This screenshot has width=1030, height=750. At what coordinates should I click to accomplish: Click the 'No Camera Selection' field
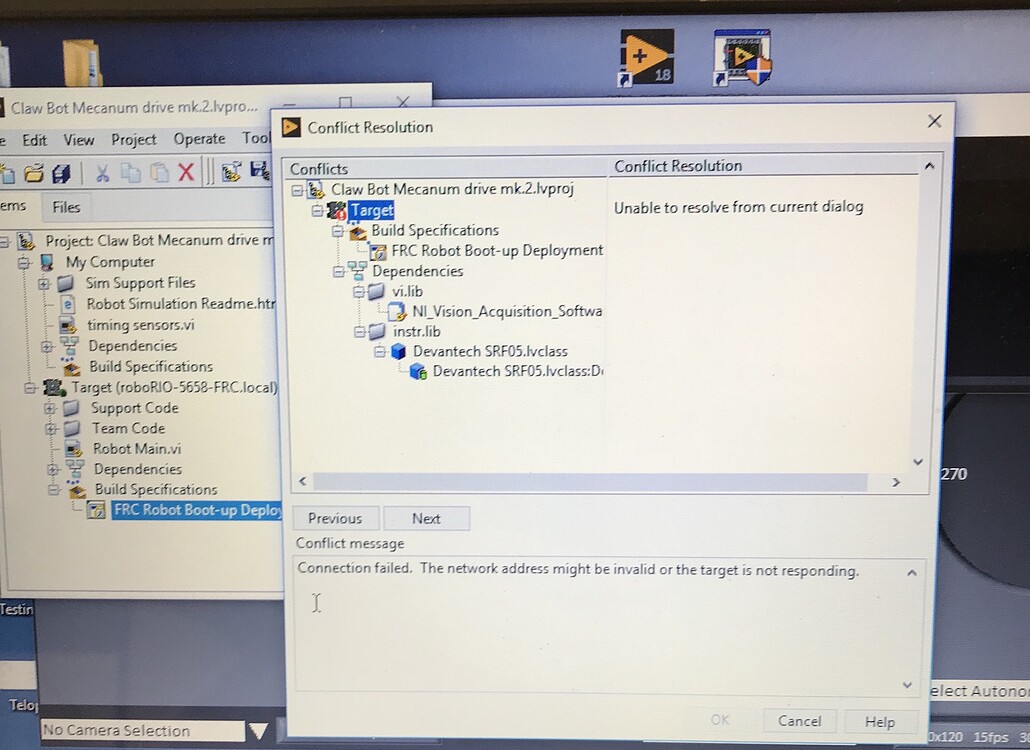(x=143, y=730)
